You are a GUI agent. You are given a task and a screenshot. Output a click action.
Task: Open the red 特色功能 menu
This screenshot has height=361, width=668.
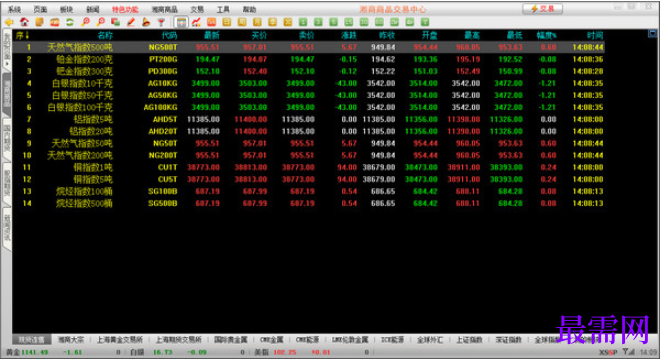(x=125, y=9)
